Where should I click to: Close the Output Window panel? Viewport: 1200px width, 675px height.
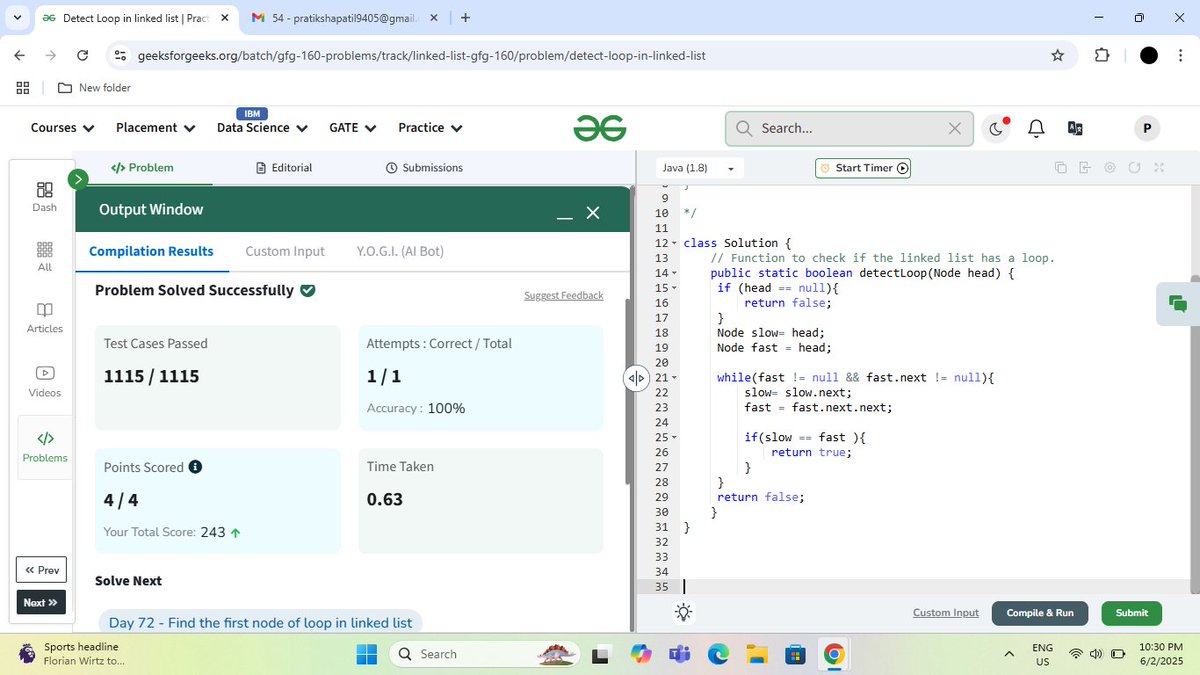pos(593,213)
